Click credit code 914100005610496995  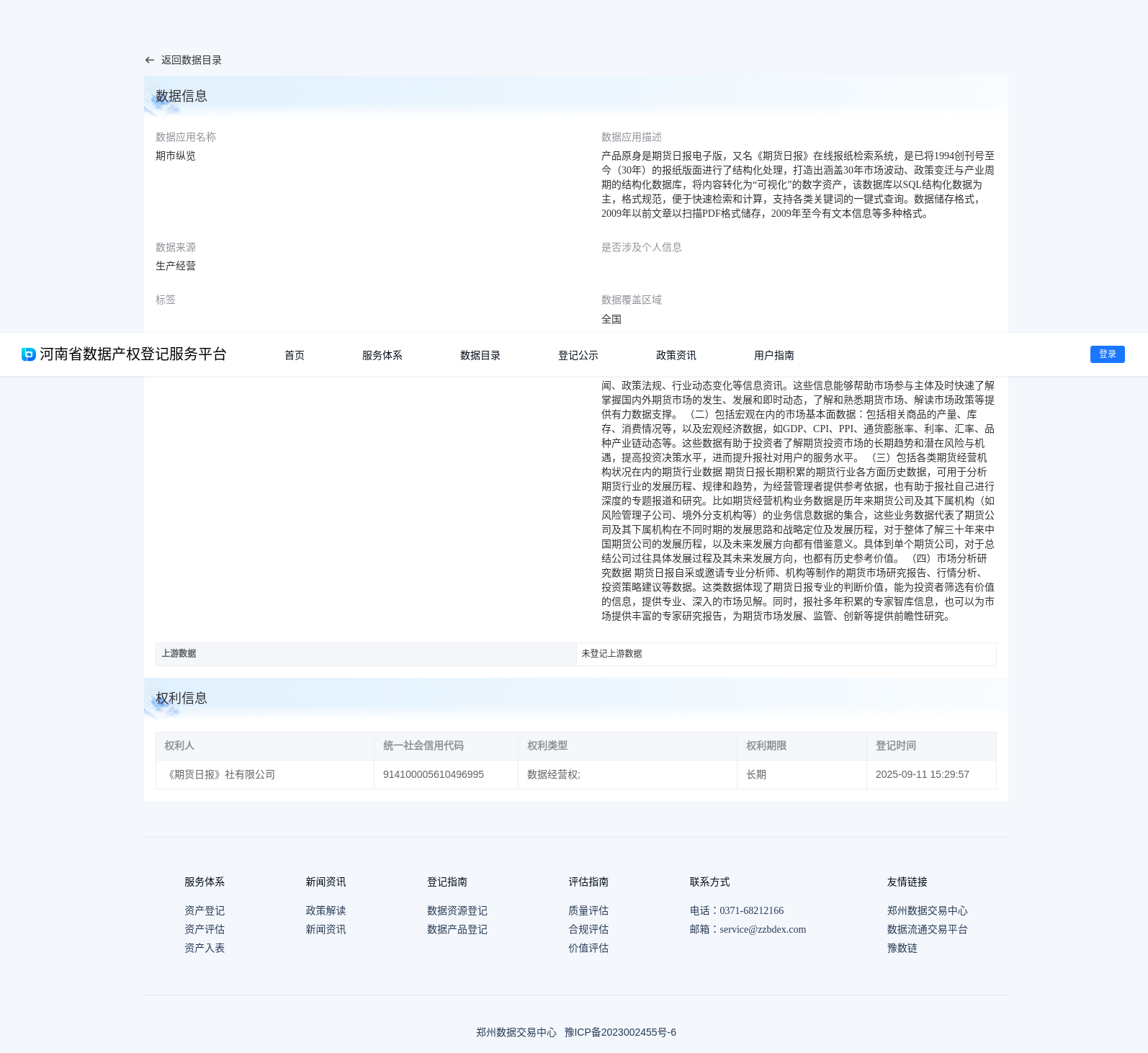click(x=434, y=774)
